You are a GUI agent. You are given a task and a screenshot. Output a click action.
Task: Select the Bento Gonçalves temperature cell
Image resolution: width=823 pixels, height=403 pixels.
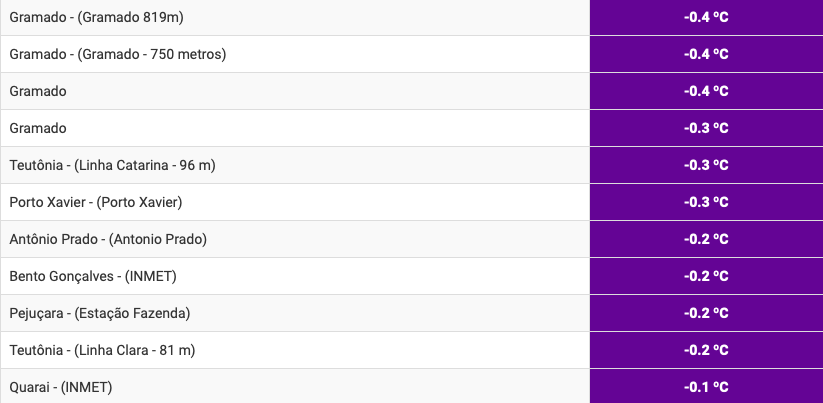tap(706, 276)
